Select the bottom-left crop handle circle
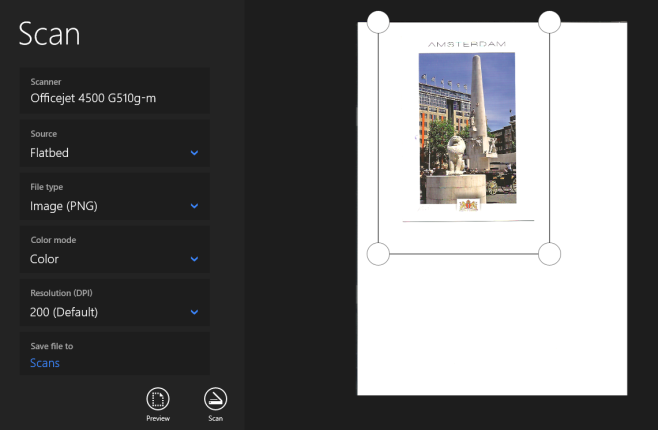 pyautogui.click(x=378, y=254)
